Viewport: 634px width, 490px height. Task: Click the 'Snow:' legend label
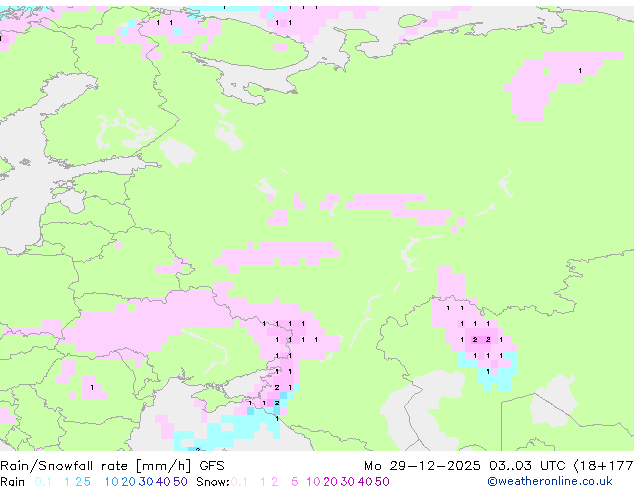tap(213, 482)
